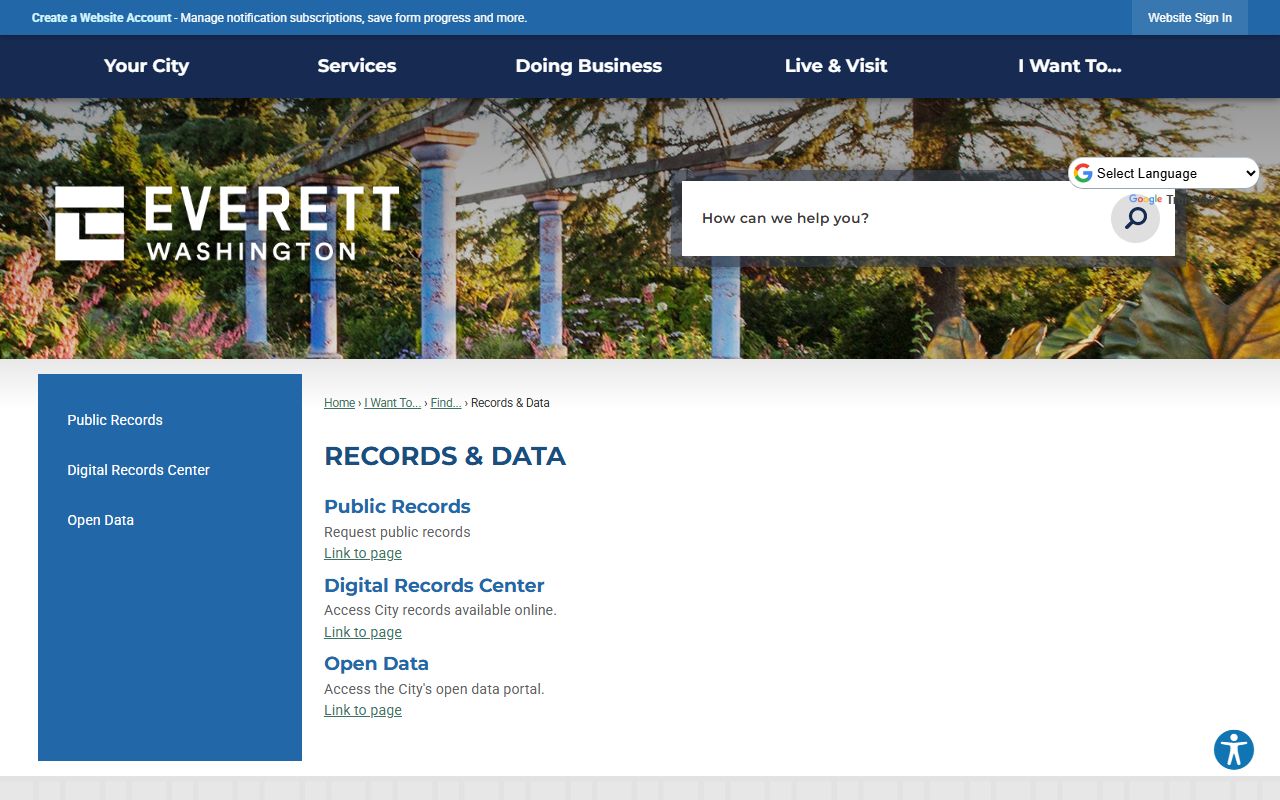This screenshot has height=800, width=1280.
Task: Click the I Want To... breadcrumb link
Action: (393, 403)
